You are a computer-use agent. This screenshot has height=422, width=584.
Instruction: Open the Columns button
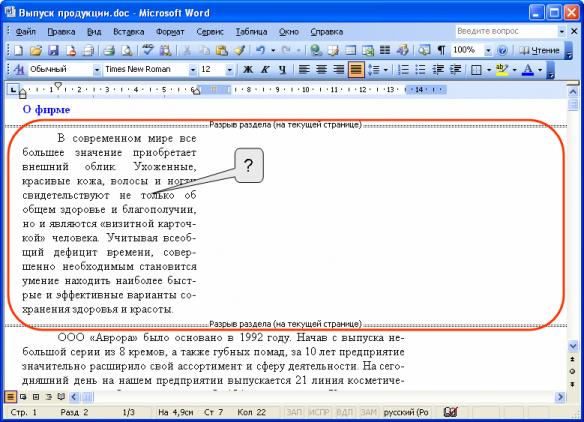pos(385,50)
